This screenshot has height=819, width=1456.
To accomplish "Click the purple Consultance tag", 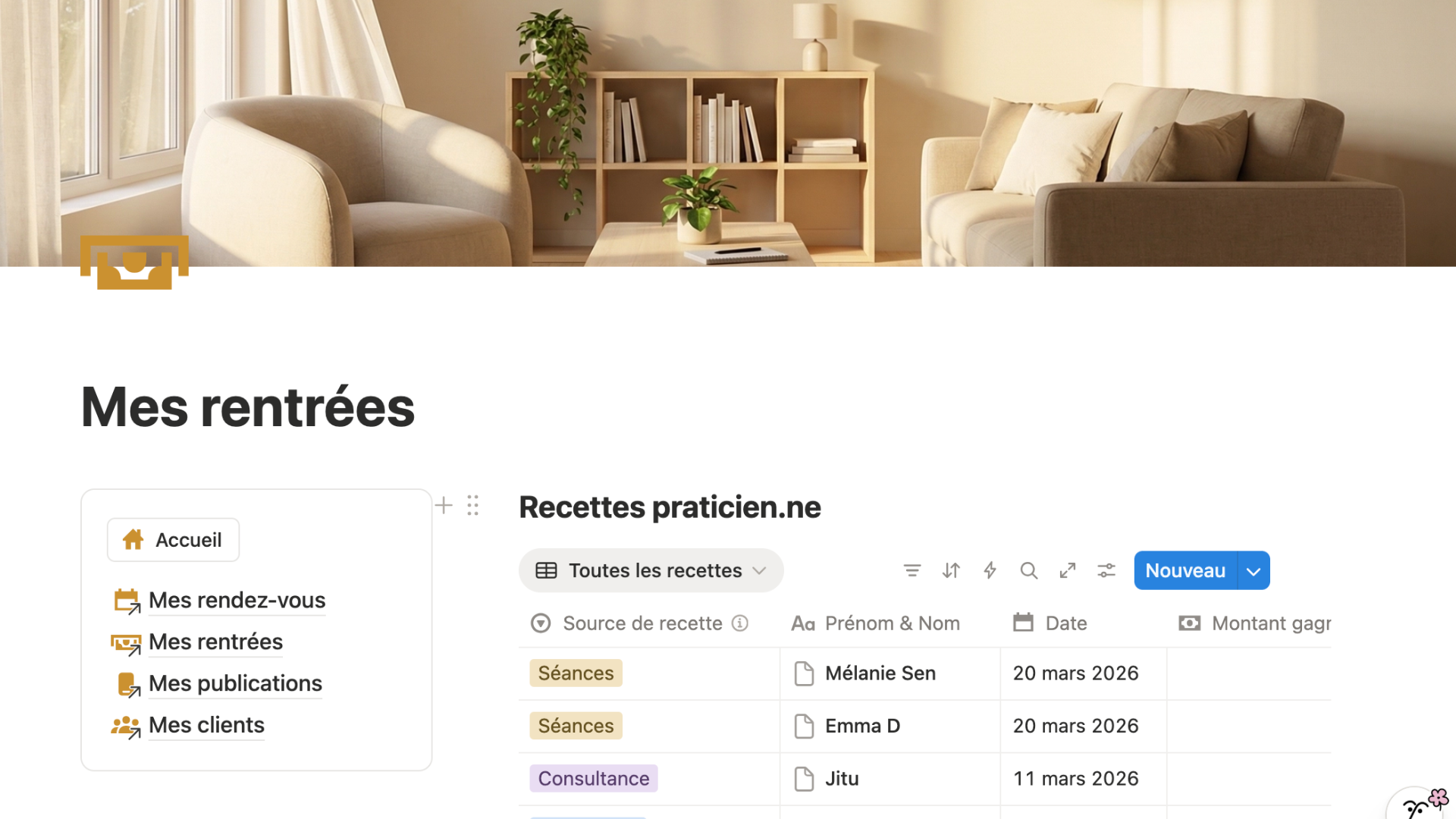I will pos(594,779).
